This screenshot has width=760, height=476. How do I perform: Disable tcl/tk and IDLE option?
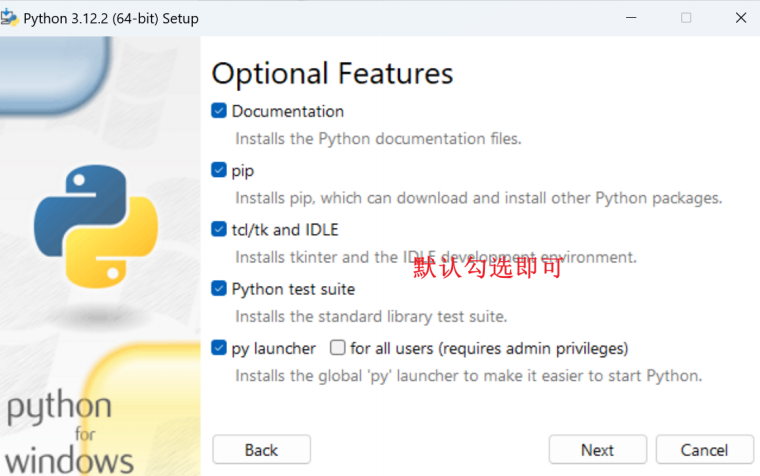click(x=219, y=229)
